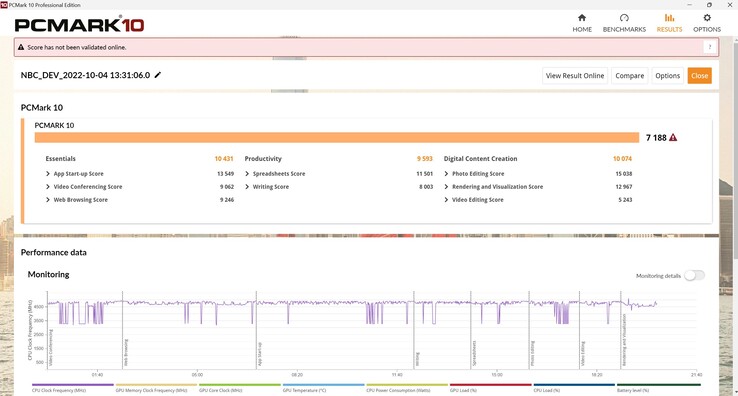Viewport: 738px width, 396px height.
Task: Expand Photo Editing Score breakdown
Action: [x=447, y=174]
